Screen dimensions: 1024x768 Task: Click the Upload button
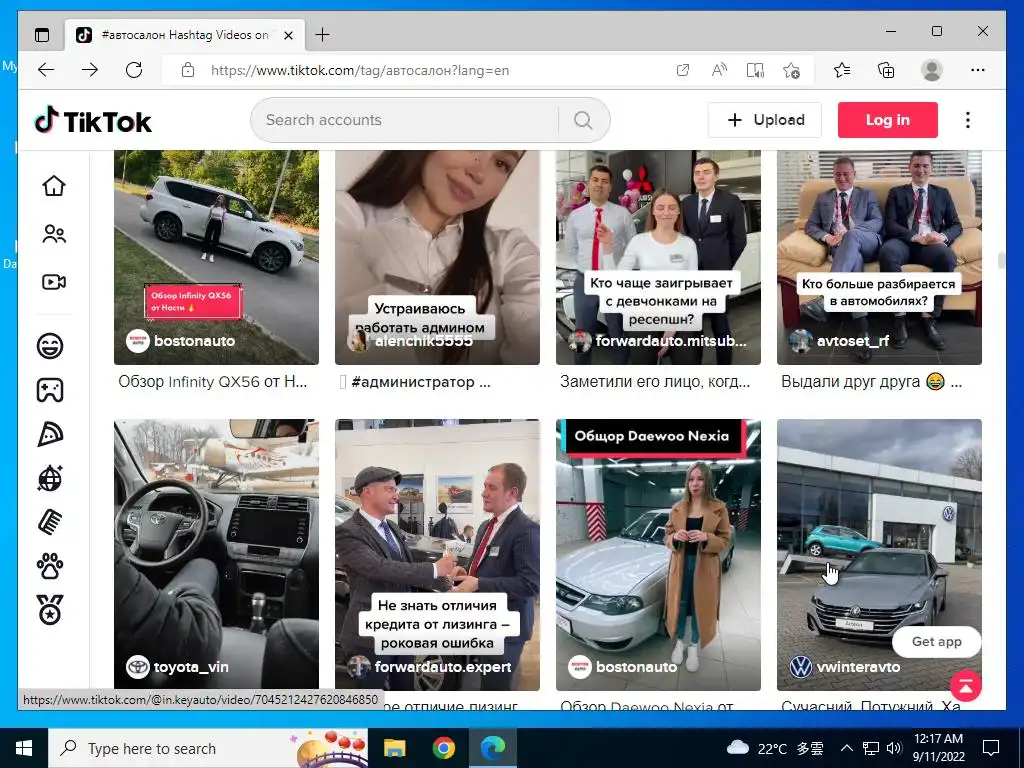765,120
